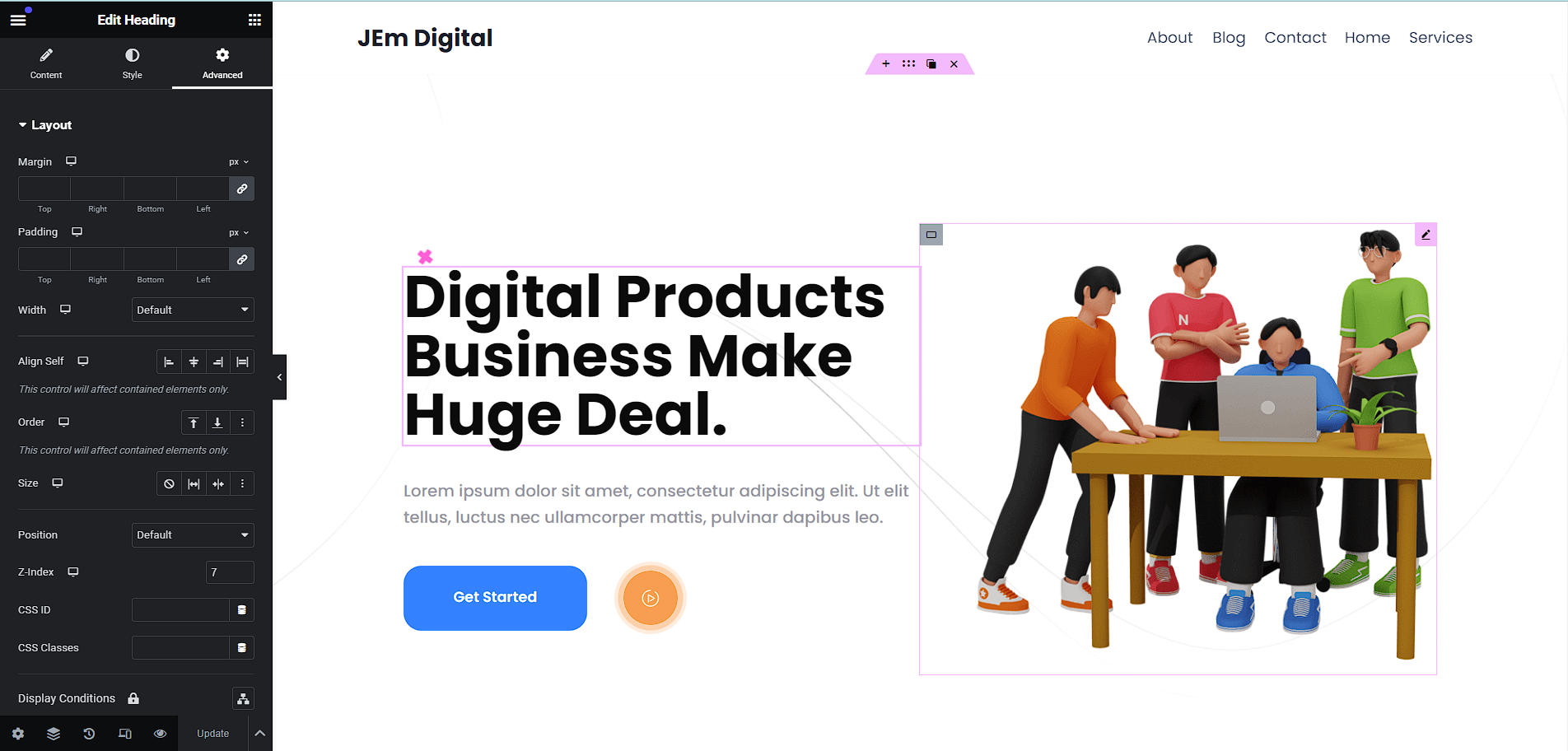The width and height of the screenshot is (1568, 751).
Task: Select Align Self stretch option
Action: coord(243,362)
